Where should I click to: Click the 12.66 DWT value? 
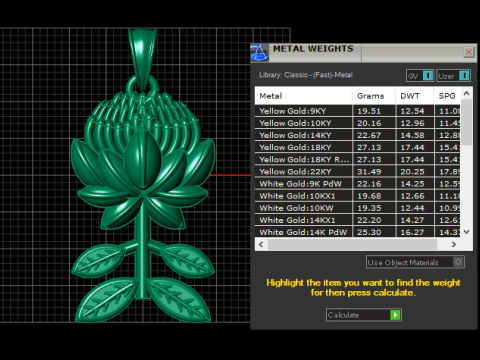[412, 196]
